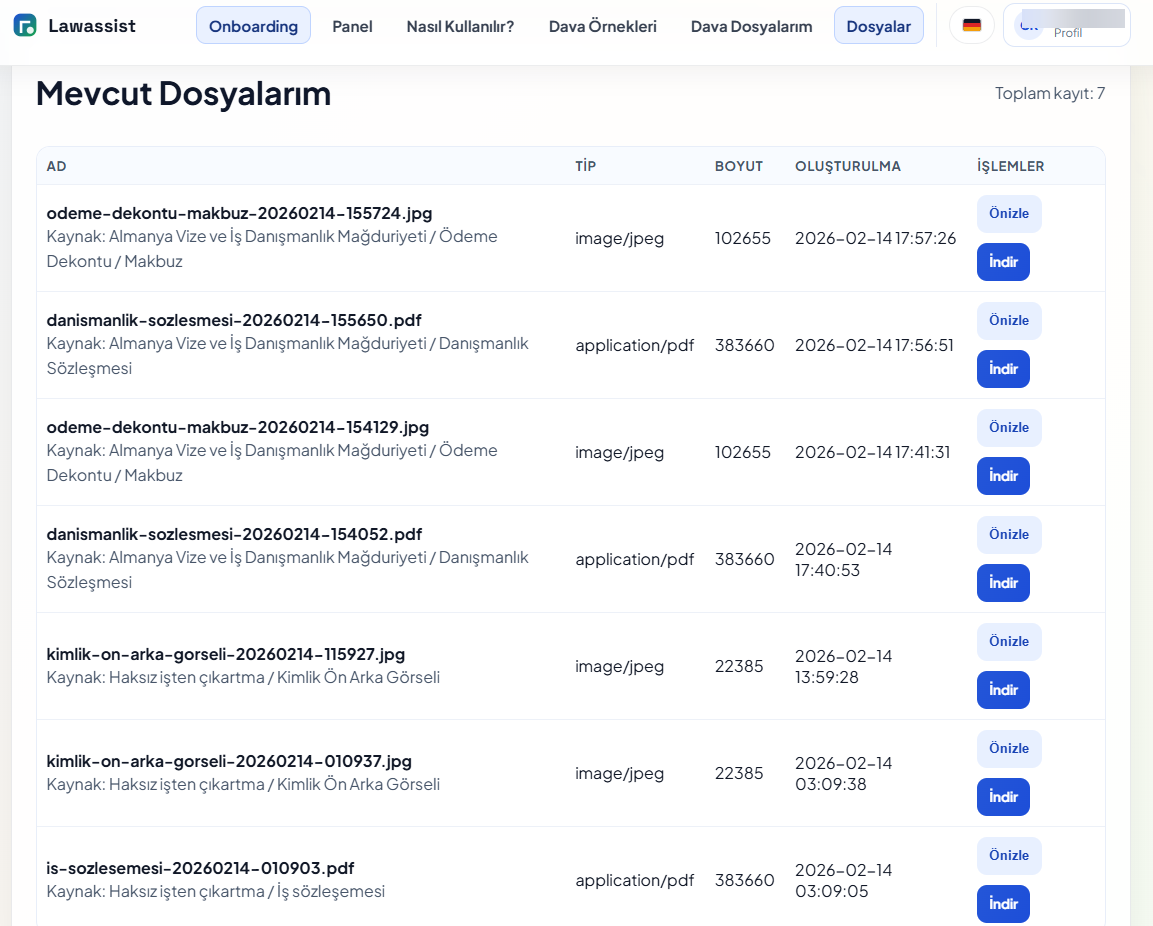Viewport: 1153px width, 926px height.
Task: Open the Profil menu
Action: [1067, 32]
